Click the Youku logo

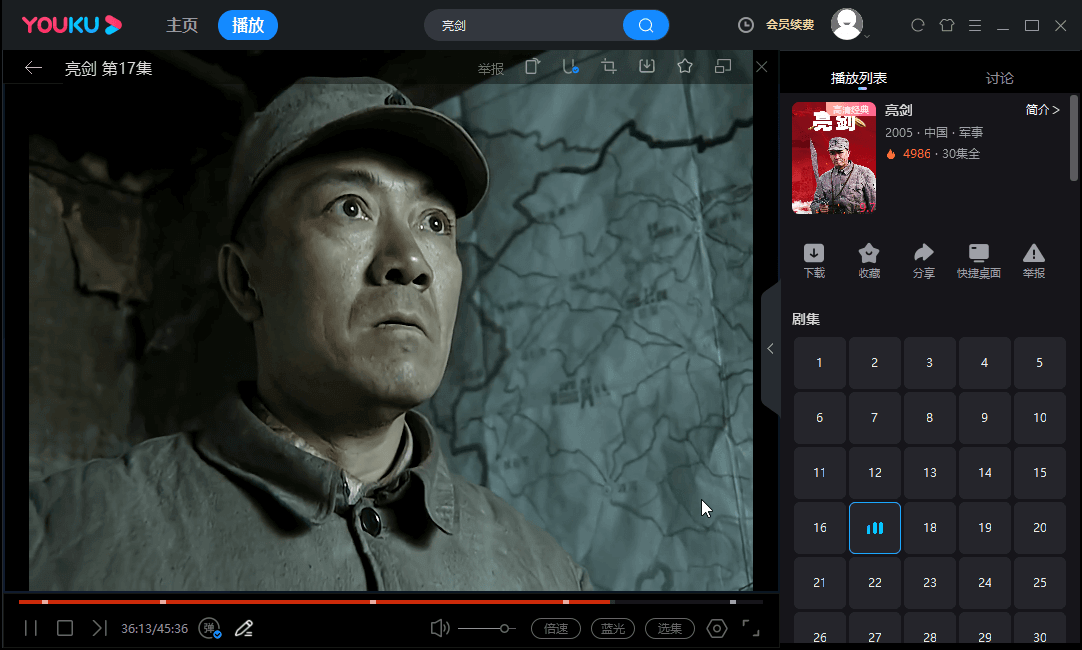[x=72, y=25]
